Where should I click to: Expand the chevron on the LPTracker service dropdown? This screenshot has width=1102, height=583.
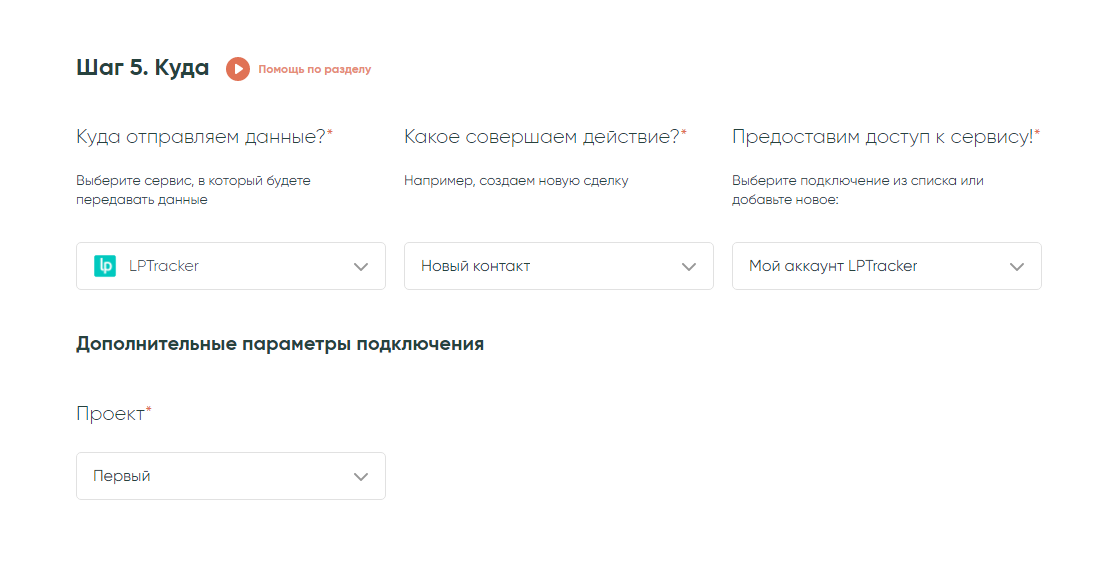(361, 267)
